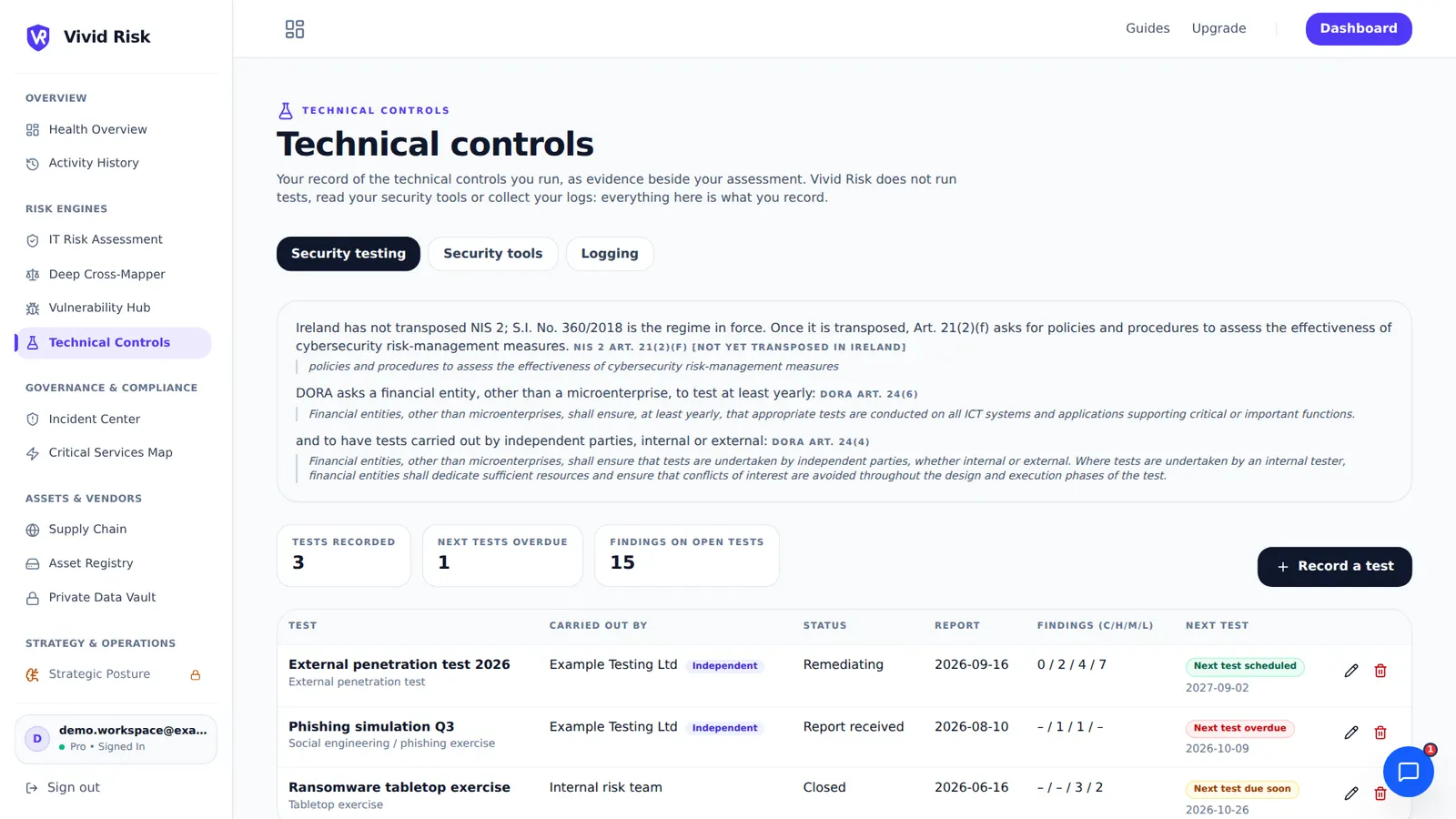Click the Vulnerability Hub bug icon
Viewport: 1456px width, 819px height.
[33, 308]
